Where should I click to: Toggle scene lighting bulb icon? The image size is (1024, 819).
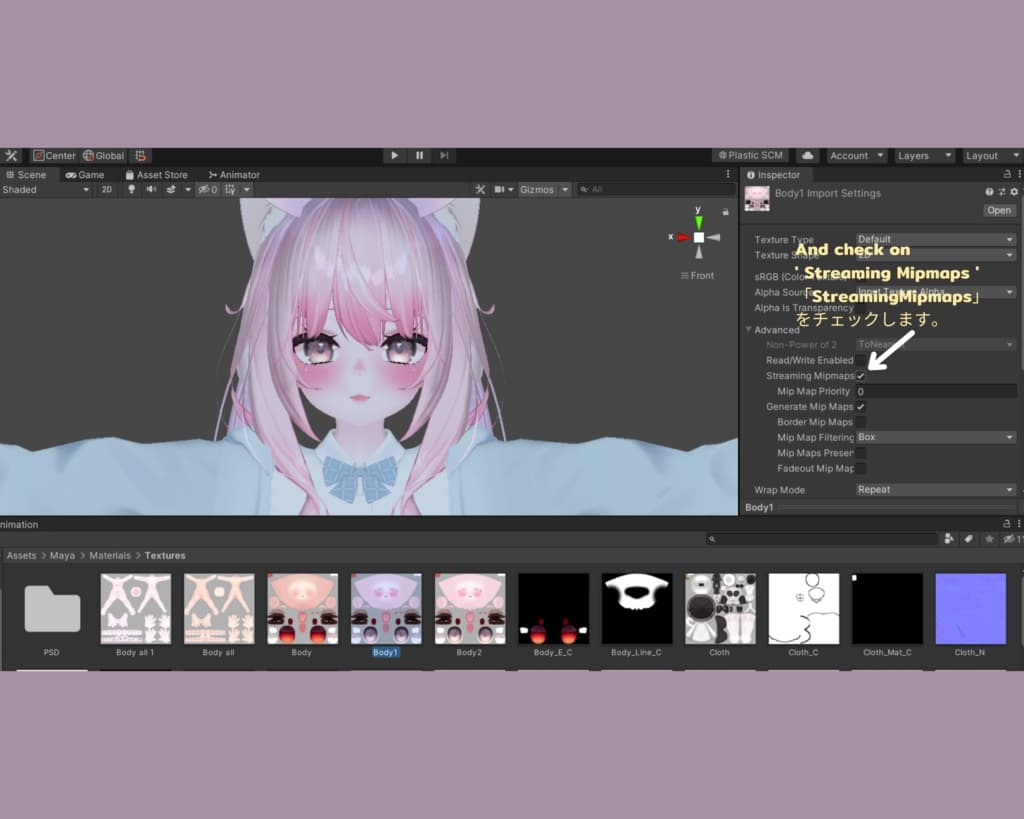click(131, 189)
